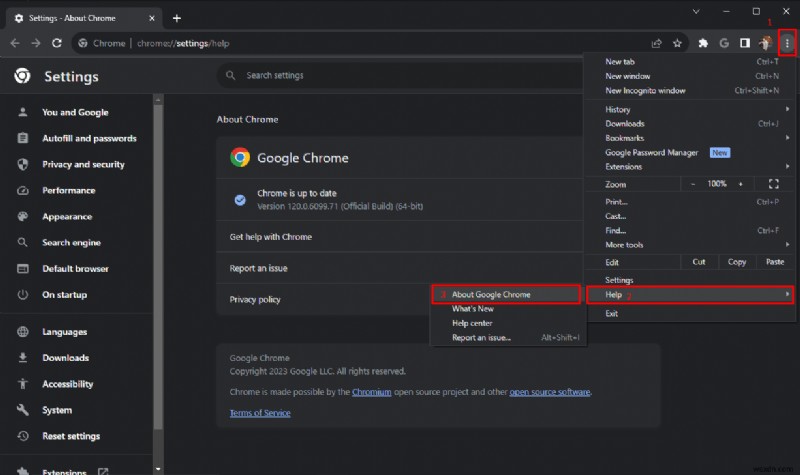Reload the page with refresh icon
Image resolution: width=800 pixels, height=475 pixels.
point(57,43)
